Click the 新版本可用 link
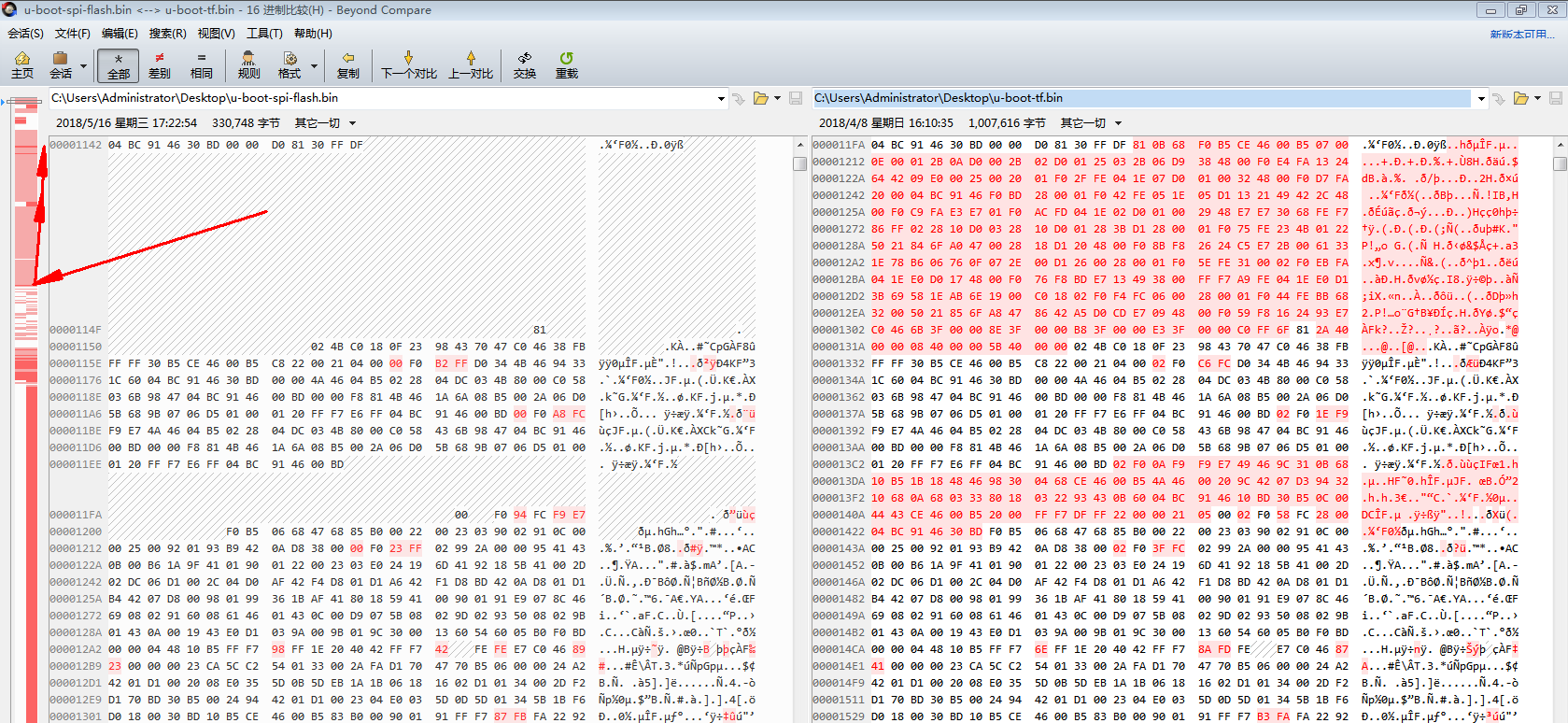This screenshot has width=1568, height=723. click(x=1522, y=34)
